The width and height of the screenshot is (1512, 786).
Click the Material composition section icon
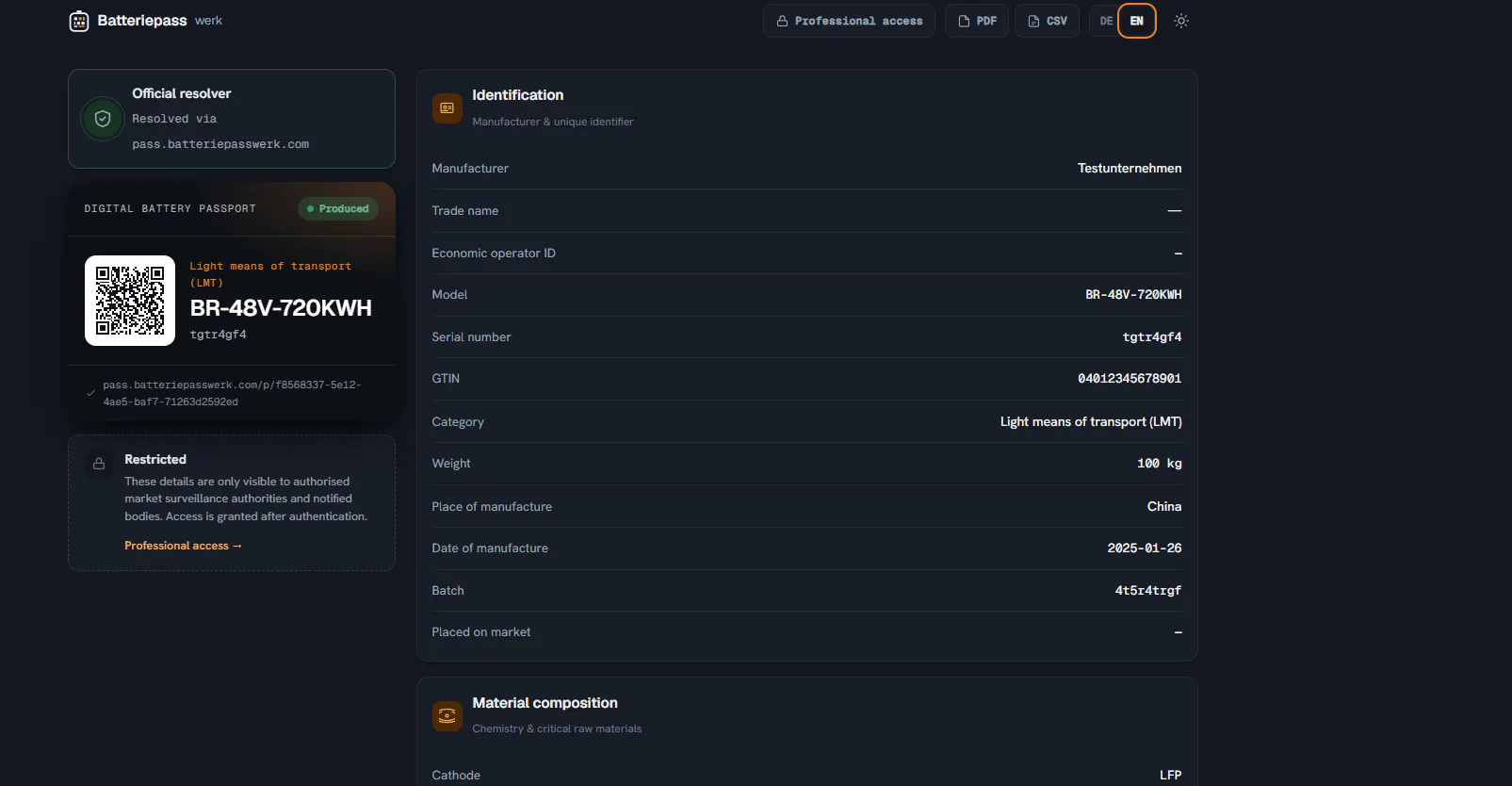447,716
